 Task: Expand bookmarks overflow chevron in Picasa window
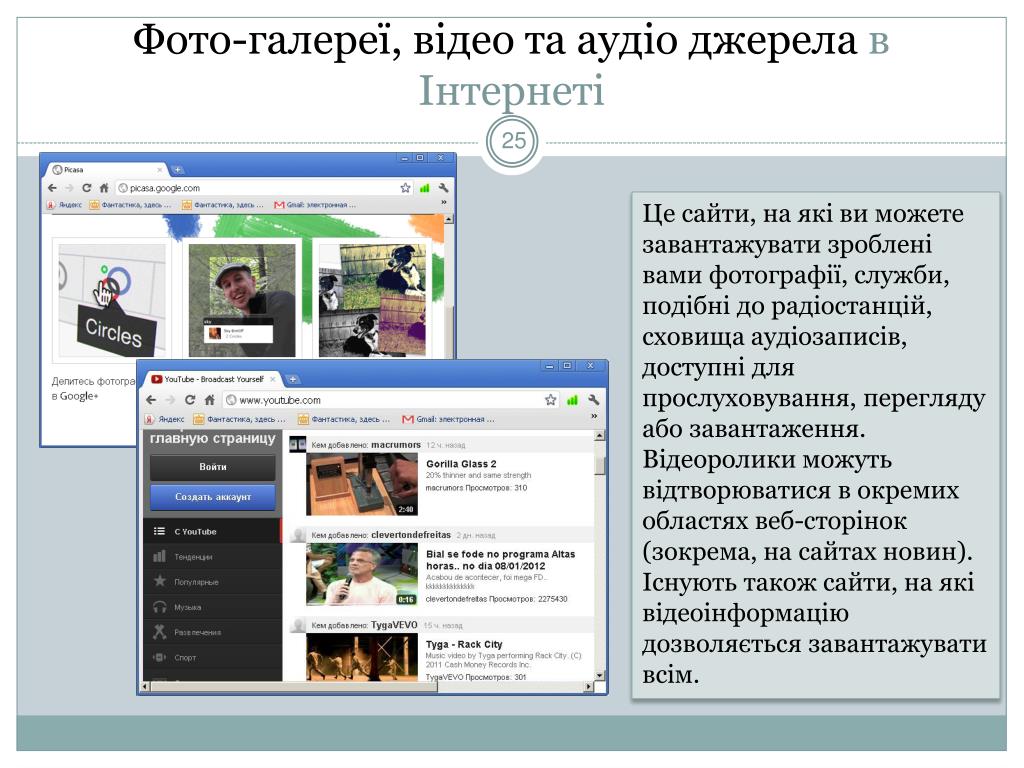point(444,203)
